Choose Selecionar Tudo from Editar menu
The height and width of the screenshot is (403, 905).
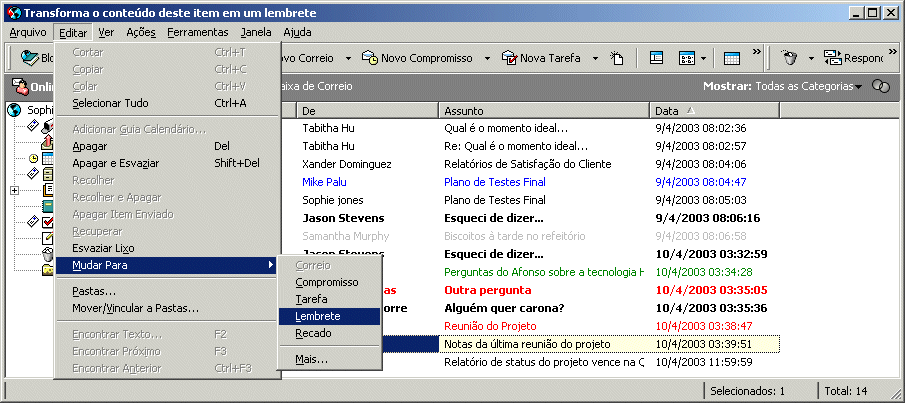[167, 103]
